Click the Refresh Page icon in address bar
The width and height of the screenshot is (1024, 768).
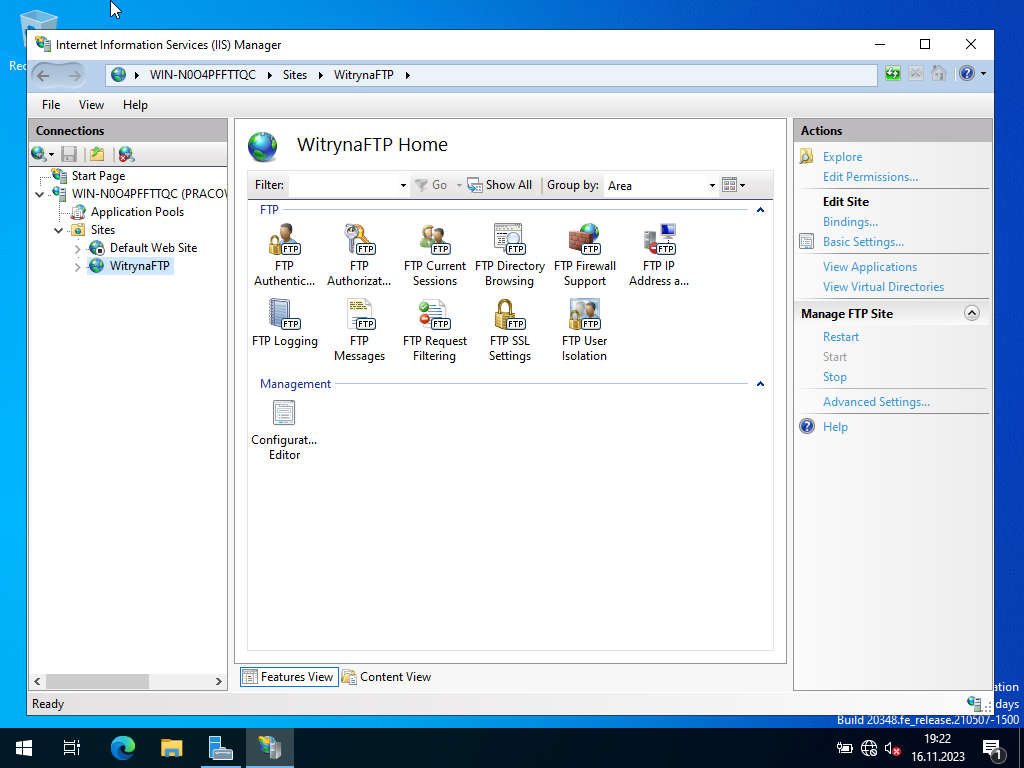(893, 74)
